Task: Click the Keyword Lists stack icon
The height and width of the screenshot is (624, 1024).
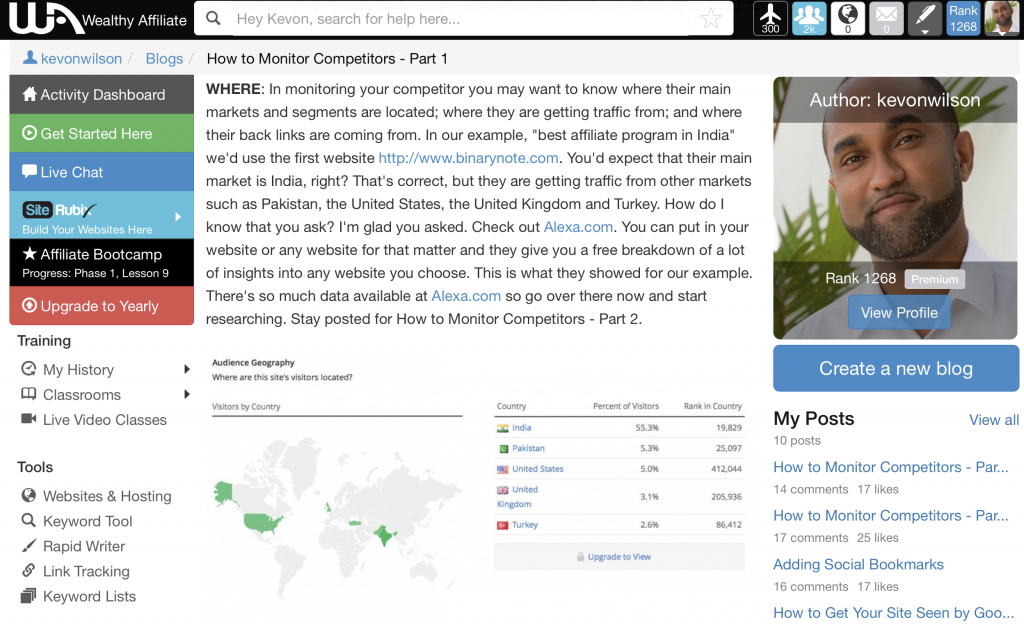Action: pos(29,595)
